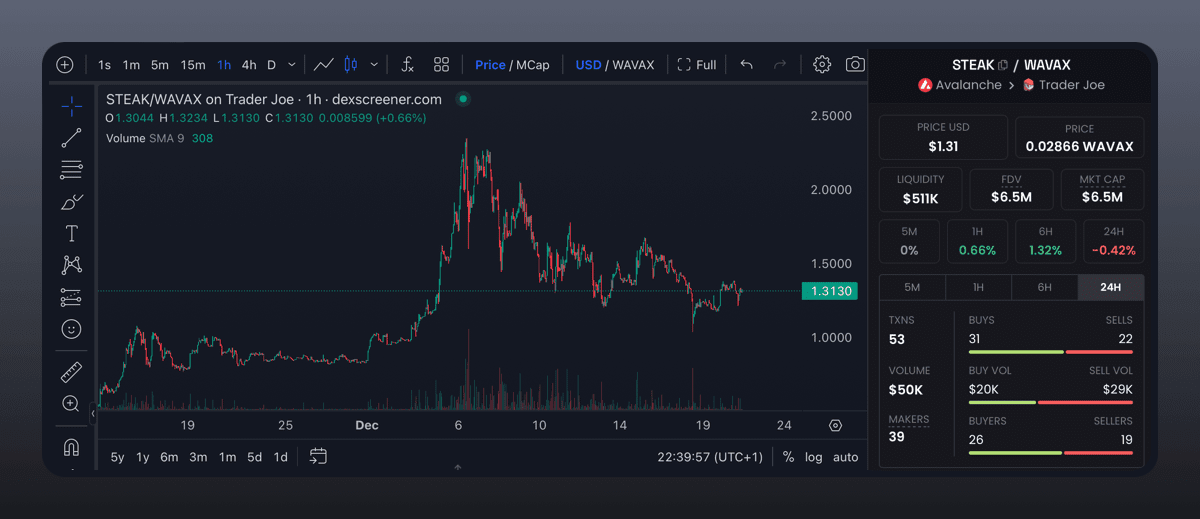Set the interval to D
Image resolution: width=1200 pixels, height=519 pixels.
(271, 65)
